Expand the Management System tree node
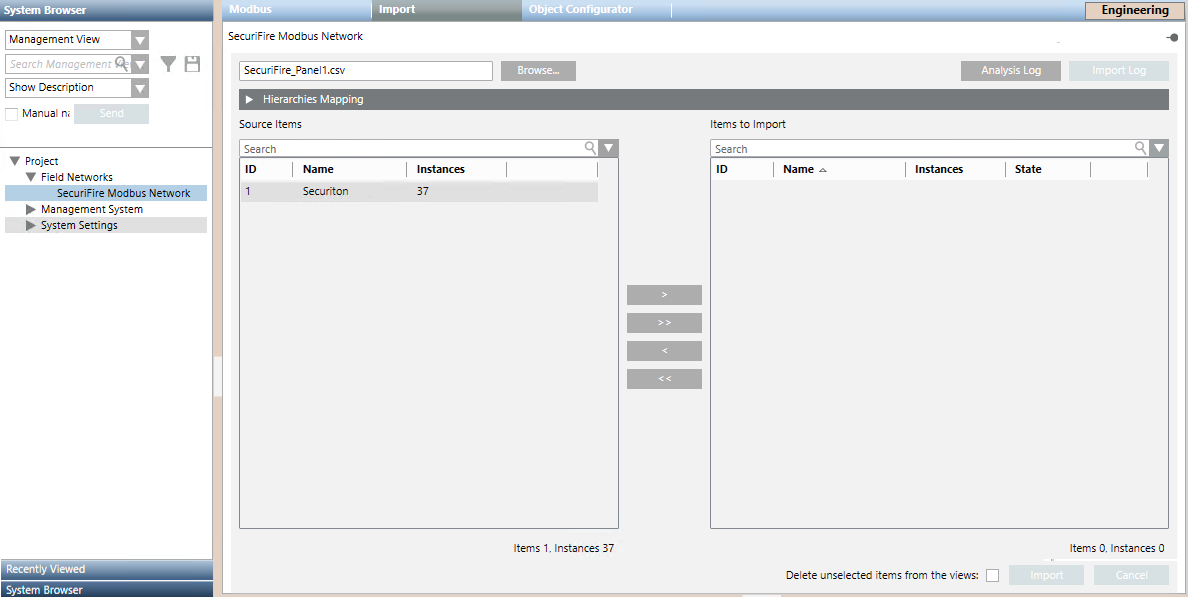This screenshot has width=1188, height=597. click(x=30, y=208)
